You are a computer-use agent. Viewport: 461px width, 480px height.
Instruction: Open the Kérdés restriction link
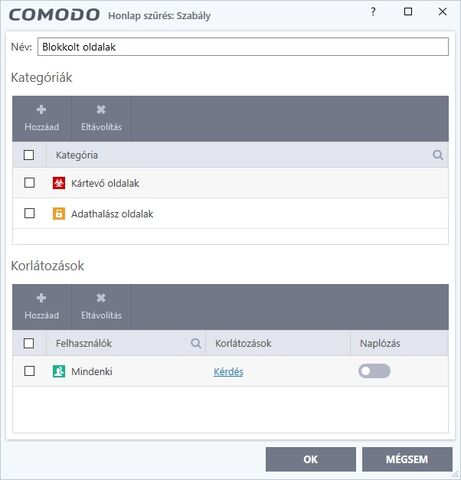(x=228, y=372)
